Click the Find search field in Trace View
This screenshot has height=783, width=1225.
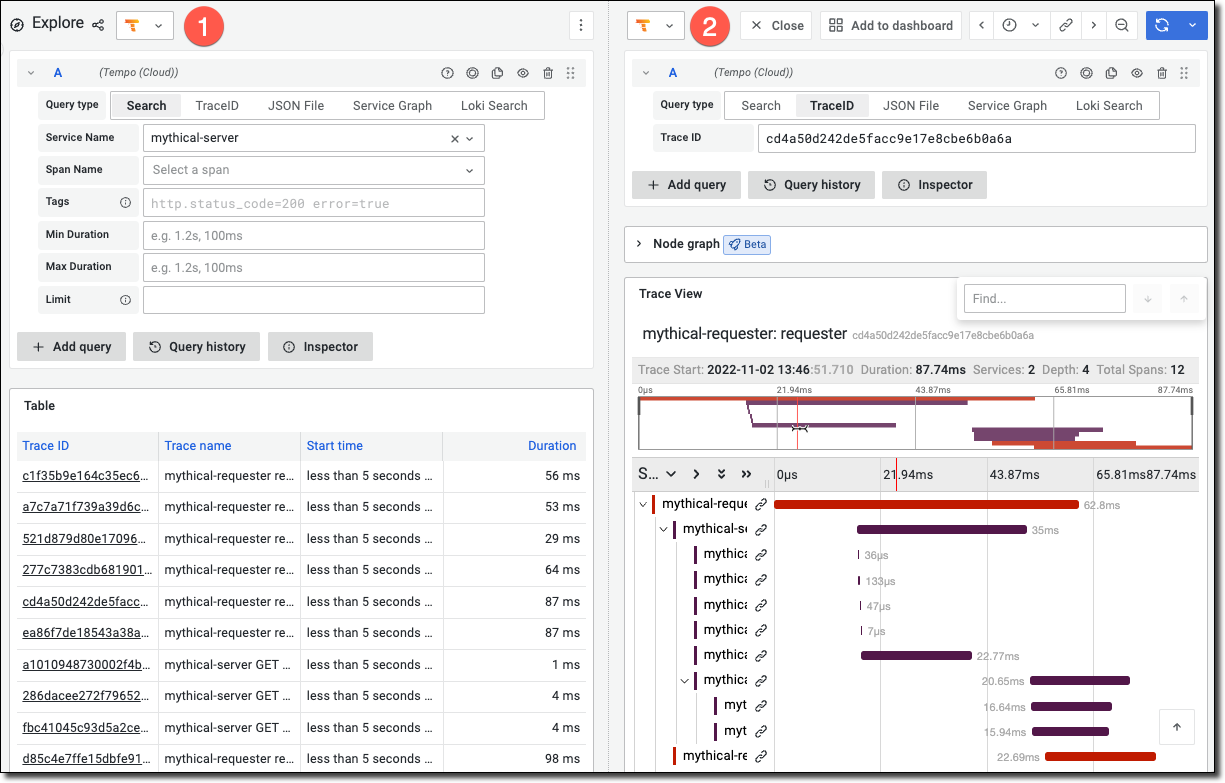coord(1044,298)
